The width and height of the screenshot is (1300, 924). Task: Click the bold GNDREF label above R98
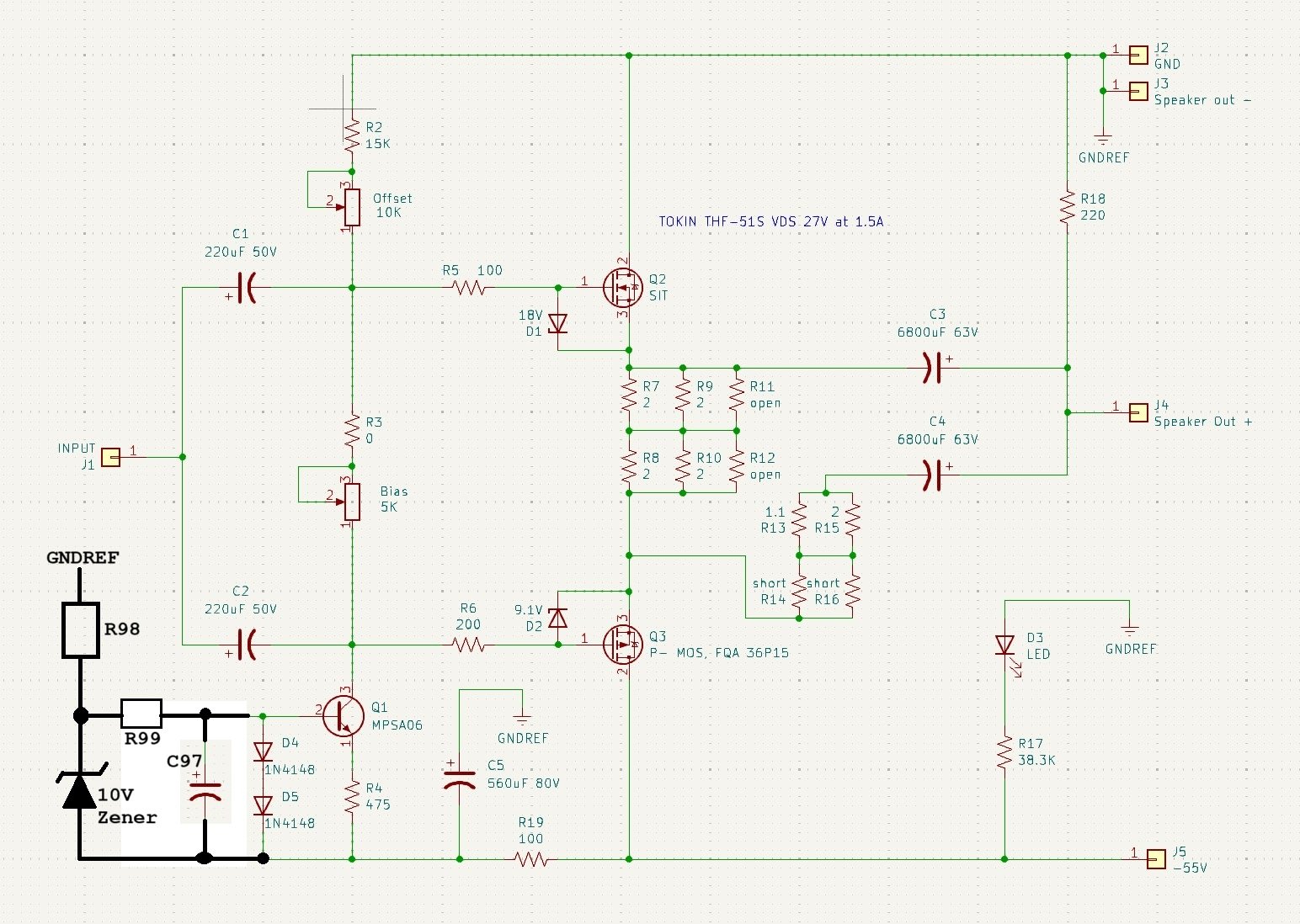83,558
